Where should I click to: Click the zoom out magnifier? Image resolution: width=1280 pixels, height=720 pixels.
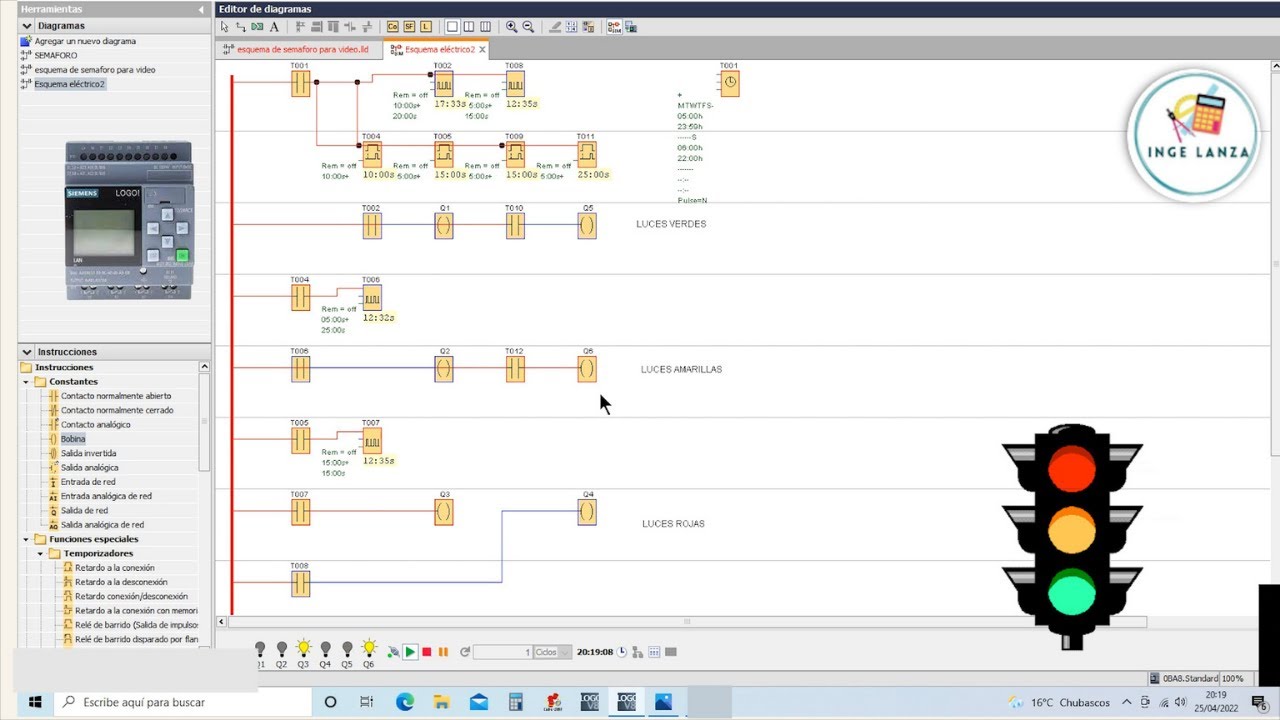coord(528,27)
